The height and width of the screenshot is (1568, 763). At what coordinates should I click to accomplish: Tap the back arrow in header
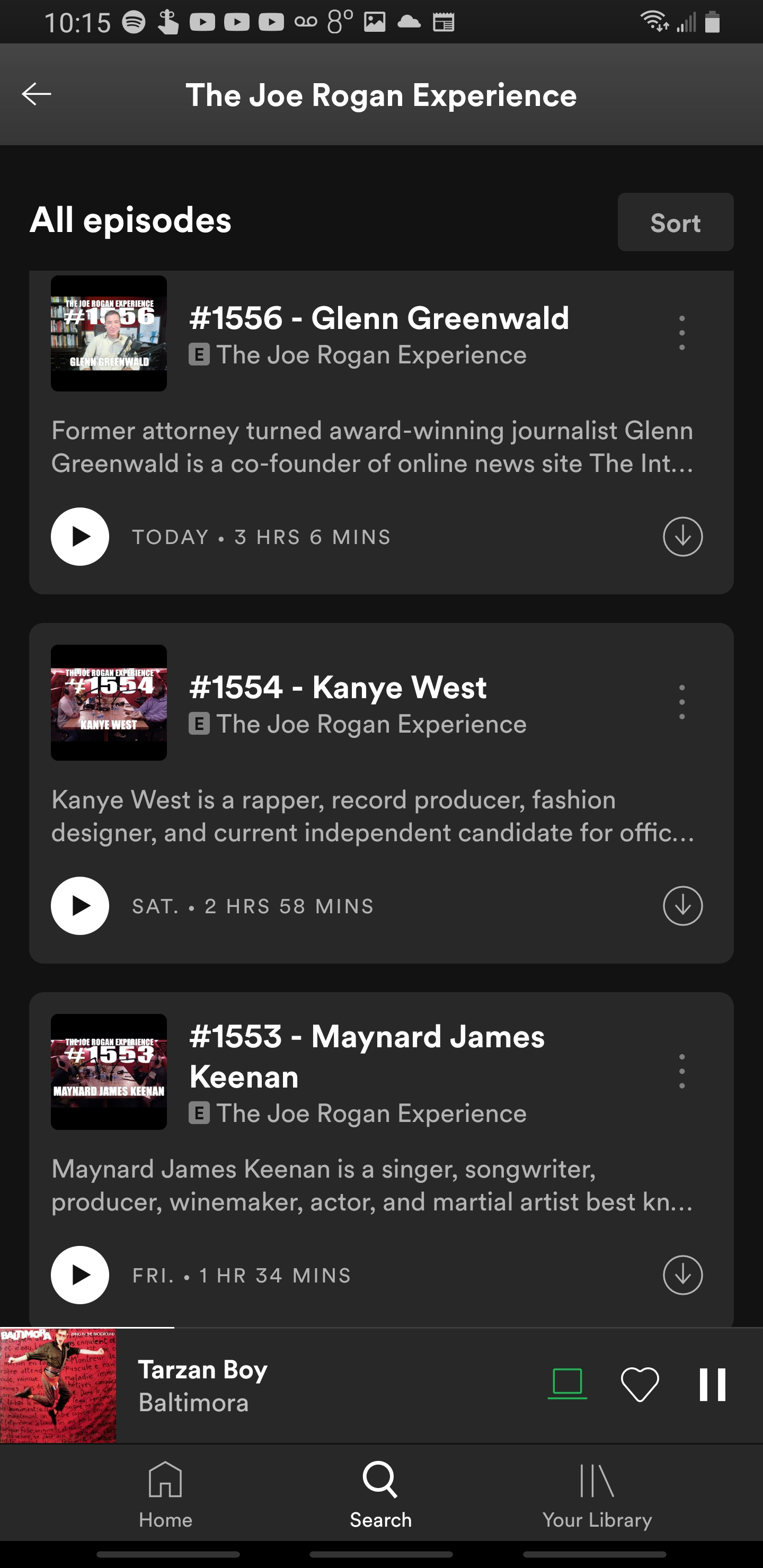click(37, 94)
